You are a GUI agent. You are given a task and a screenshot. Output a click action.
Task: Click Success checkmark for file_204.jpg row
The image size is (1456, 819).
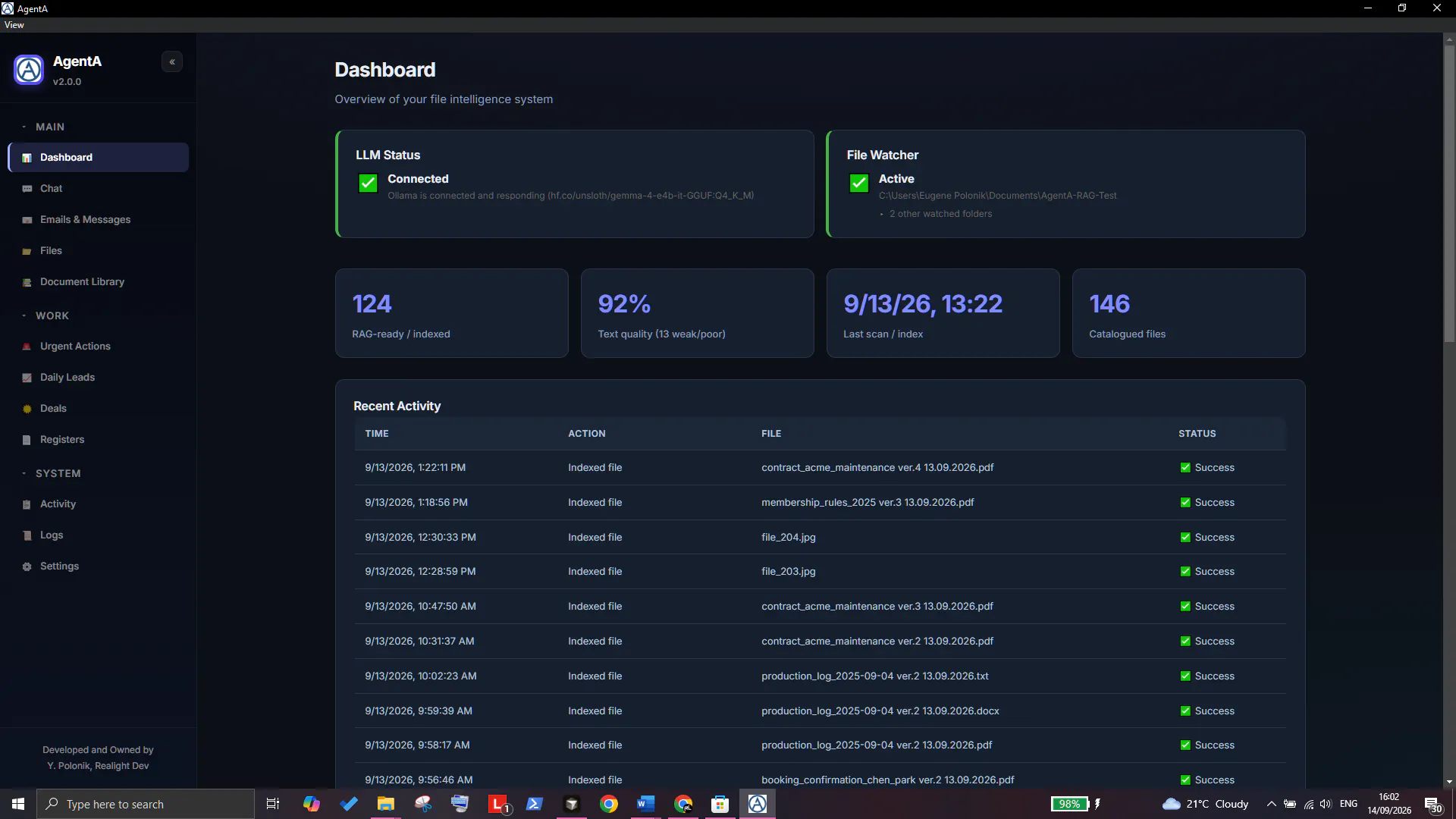point(1185,538)
